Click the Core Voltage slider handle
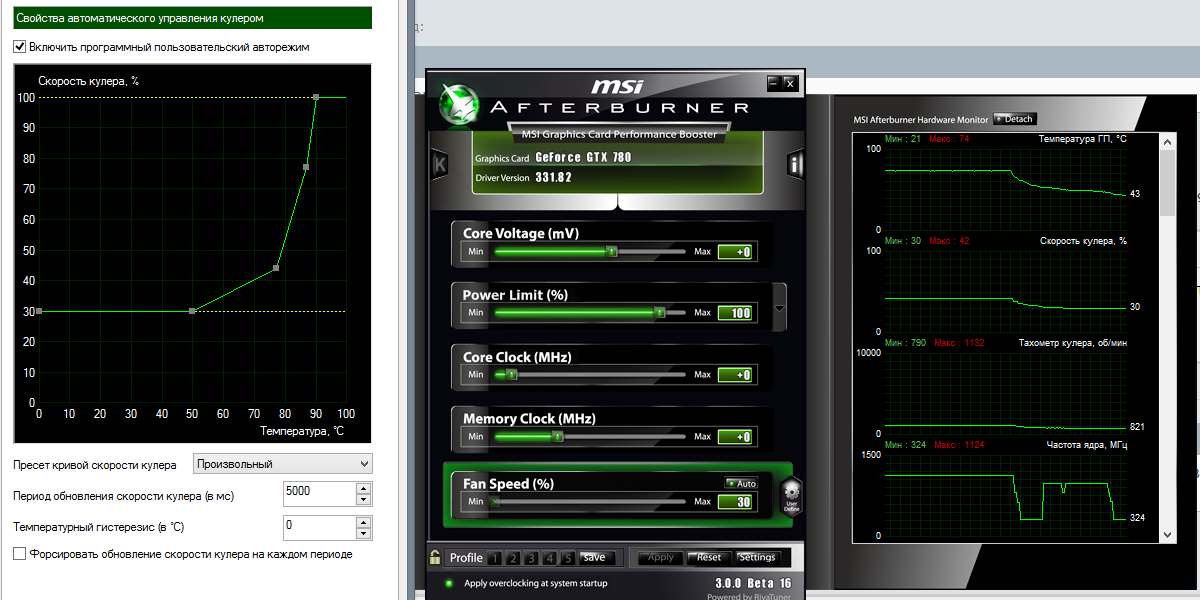The height and width of the screenshot is (600, 1200). click(611, 251)
